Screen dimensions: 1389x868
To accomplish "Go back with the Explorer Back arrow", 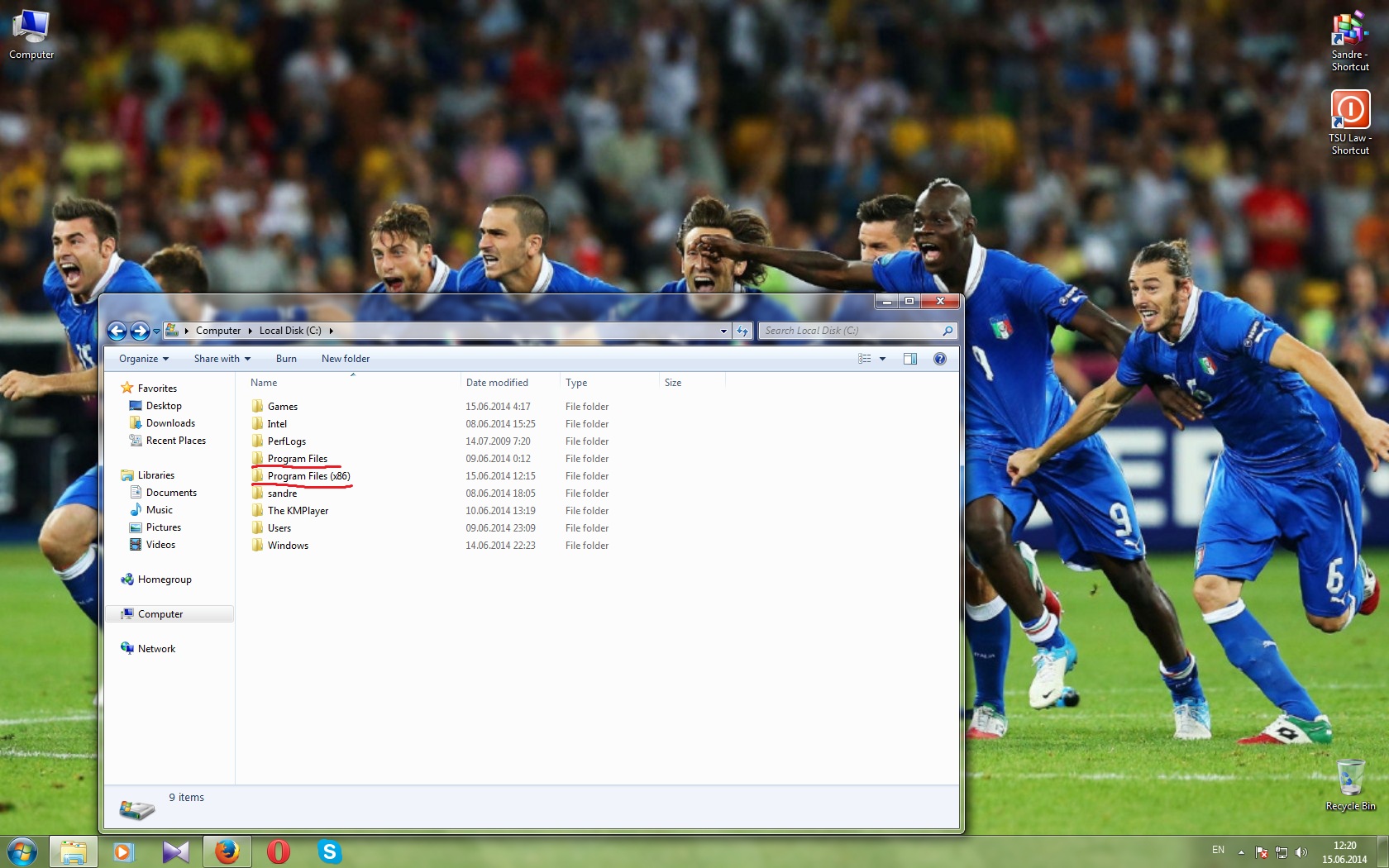I will click(117, 331).
